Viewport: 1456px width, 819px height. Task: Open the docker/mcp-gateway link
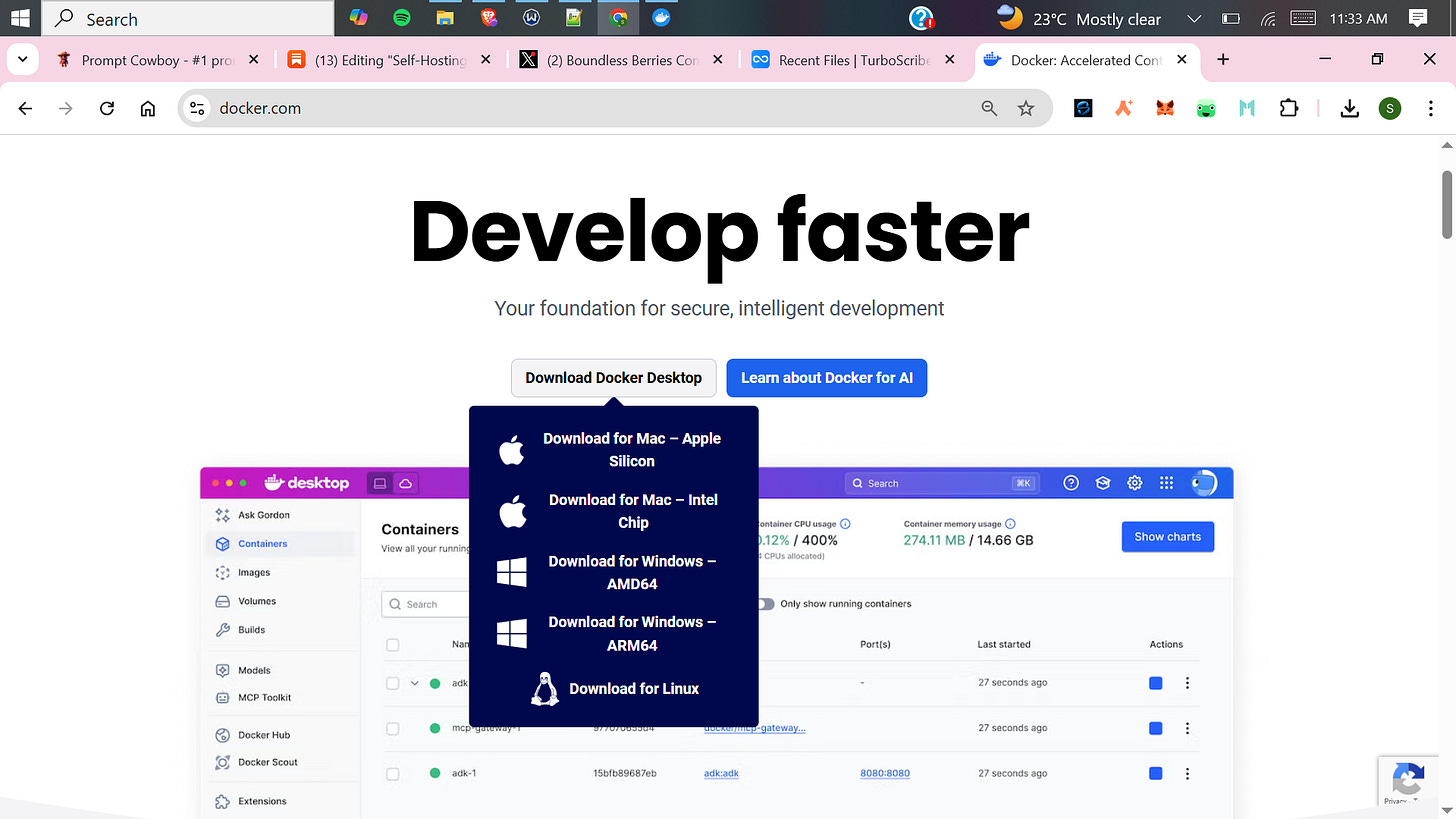[755, 728]
